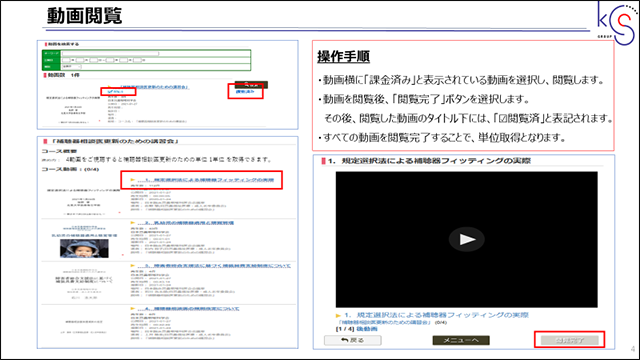Open the 1. 規定選択法 course video link
The width and height of the screenshot is (640, 360).
[x=205, y=180]
